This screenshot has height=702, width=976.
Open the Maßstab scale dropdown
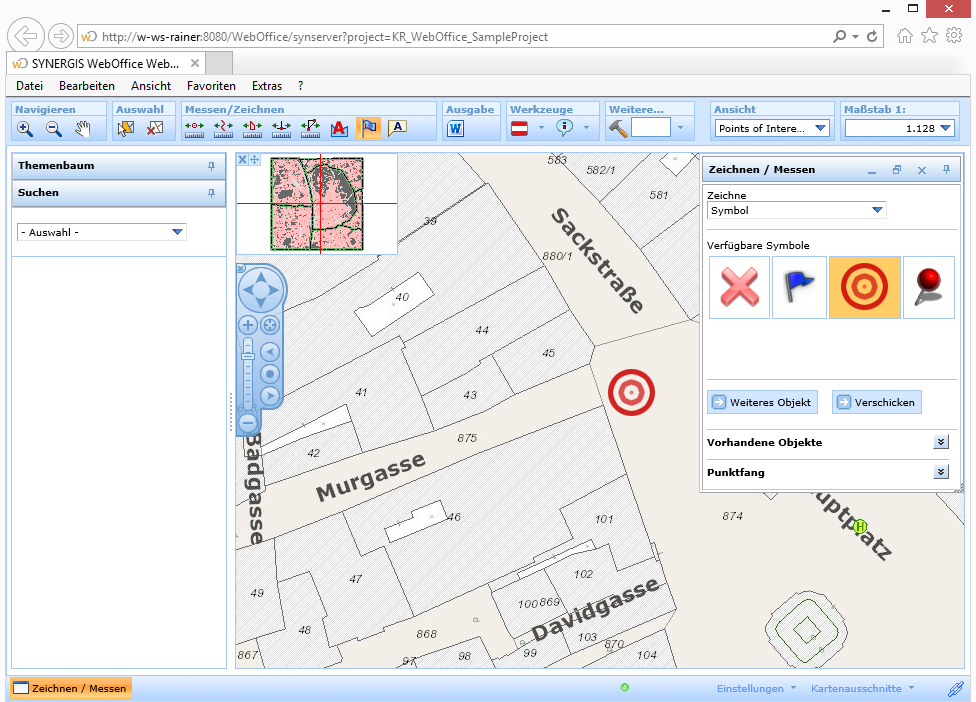tap(948, 128)
